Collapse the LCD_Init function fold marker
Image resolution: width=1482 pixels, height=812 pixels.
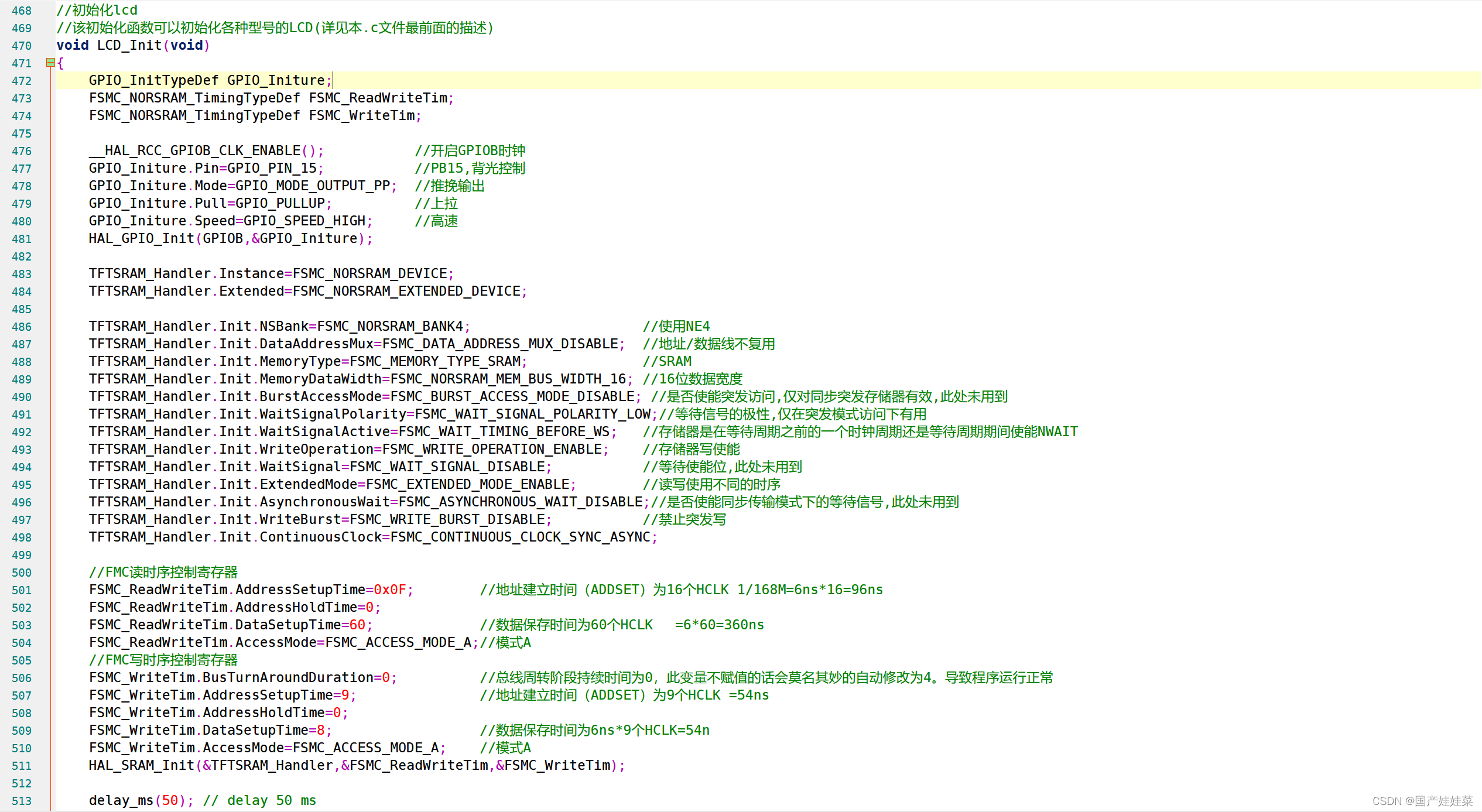click(x=50, y=63)
